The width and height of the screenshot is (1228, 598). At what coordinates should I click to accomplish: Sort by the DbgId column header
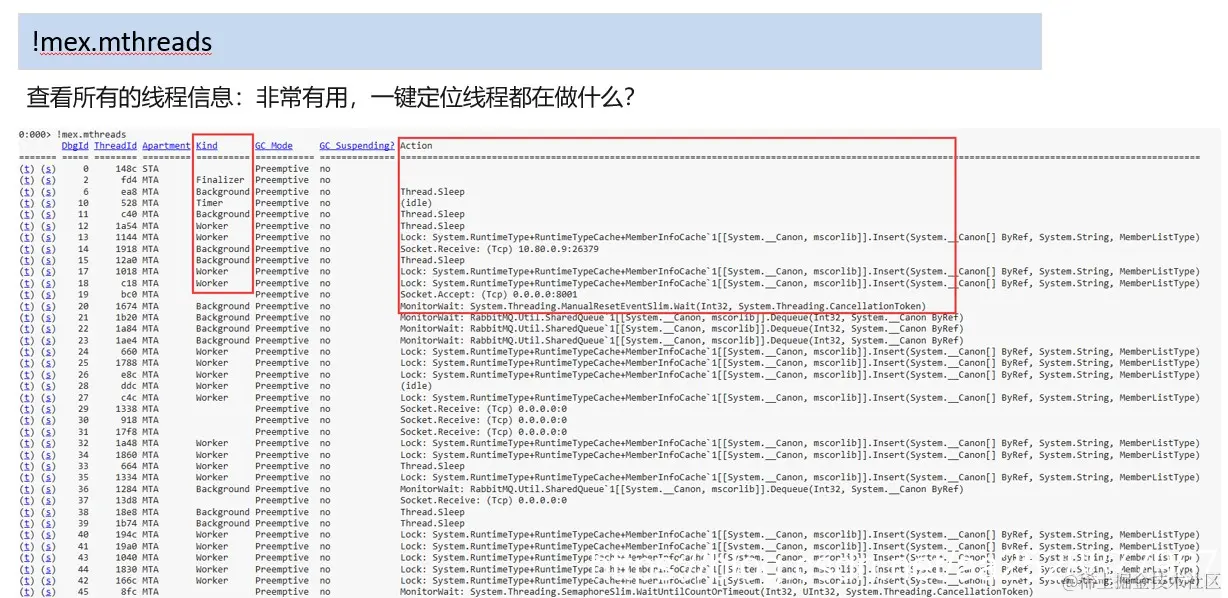[75, 146]
